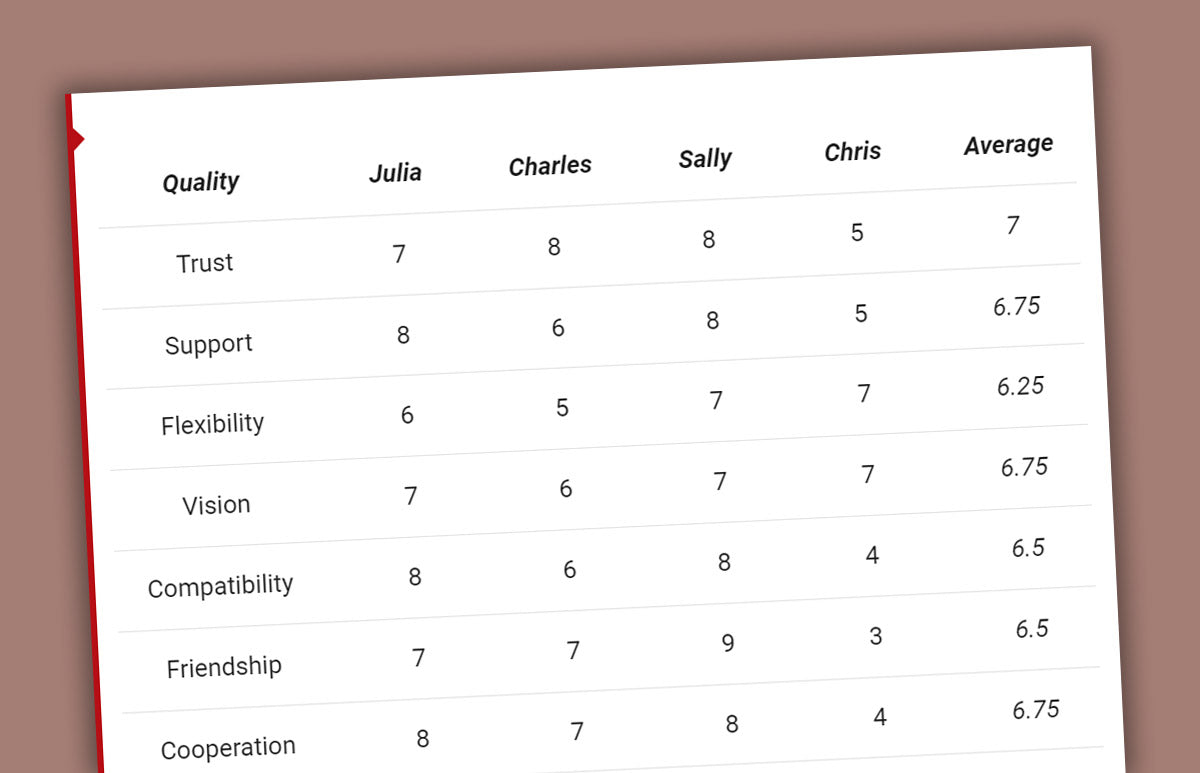Click the "Compatibility" row label

220,586
